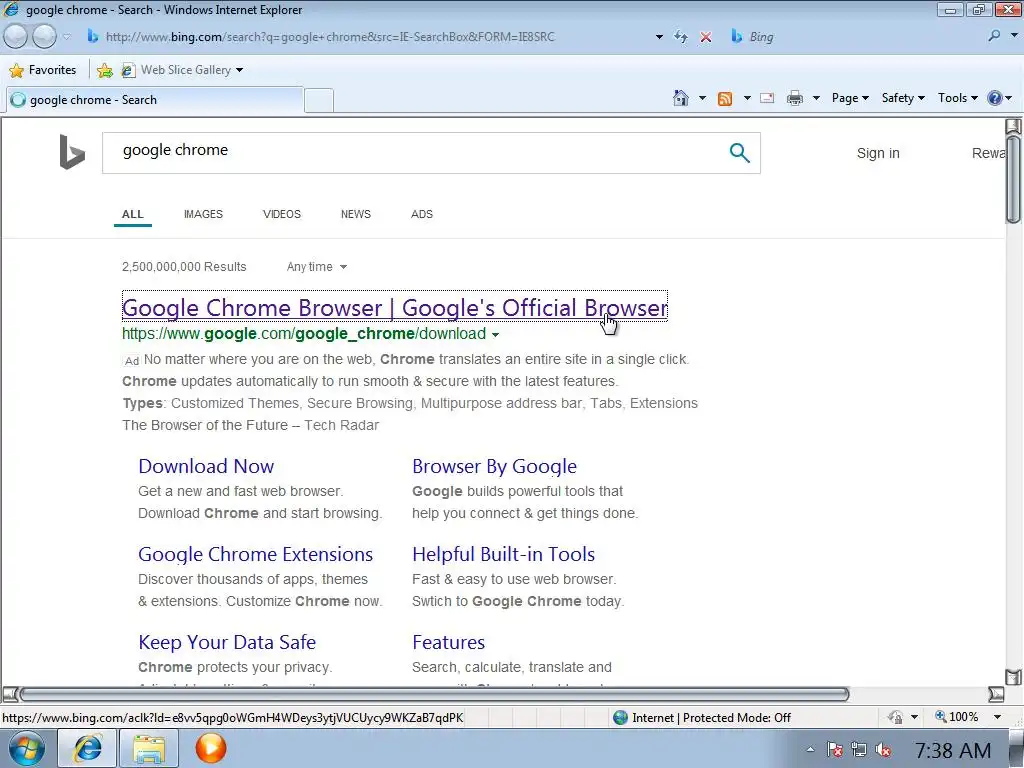1024x768 pixels.
Task: Click the Refresh icon in address bar
Action: click(680, 37)
